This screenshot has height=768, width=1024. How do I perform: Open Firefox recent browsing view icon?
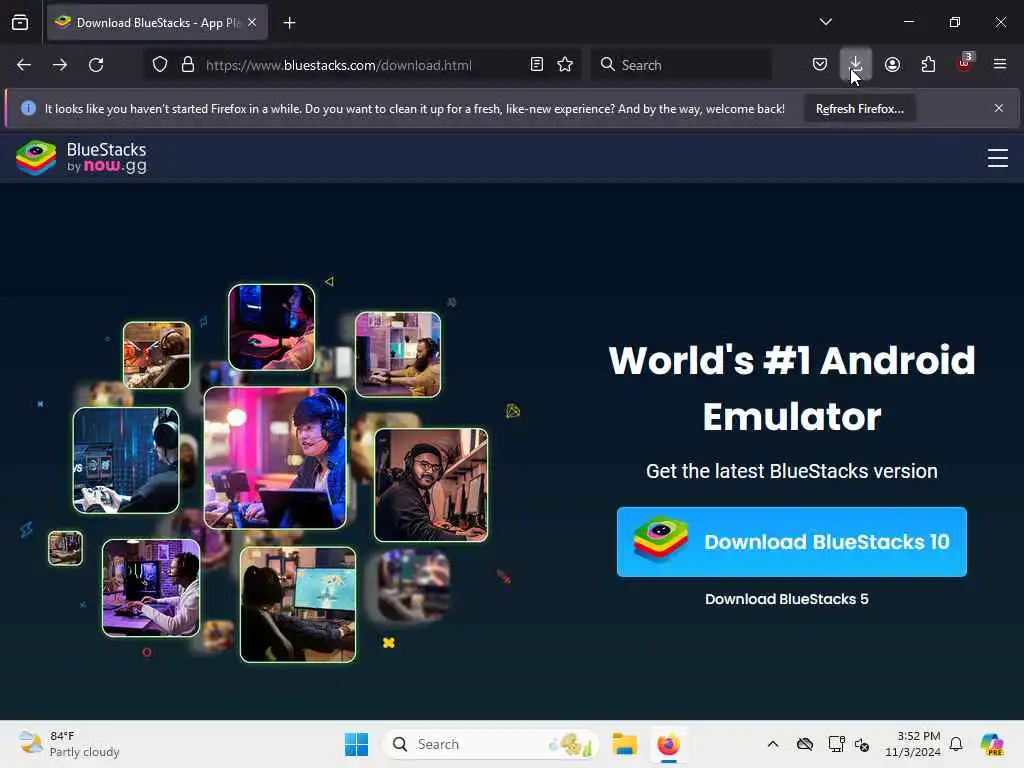pyautogui.click(x=20, y=22)
